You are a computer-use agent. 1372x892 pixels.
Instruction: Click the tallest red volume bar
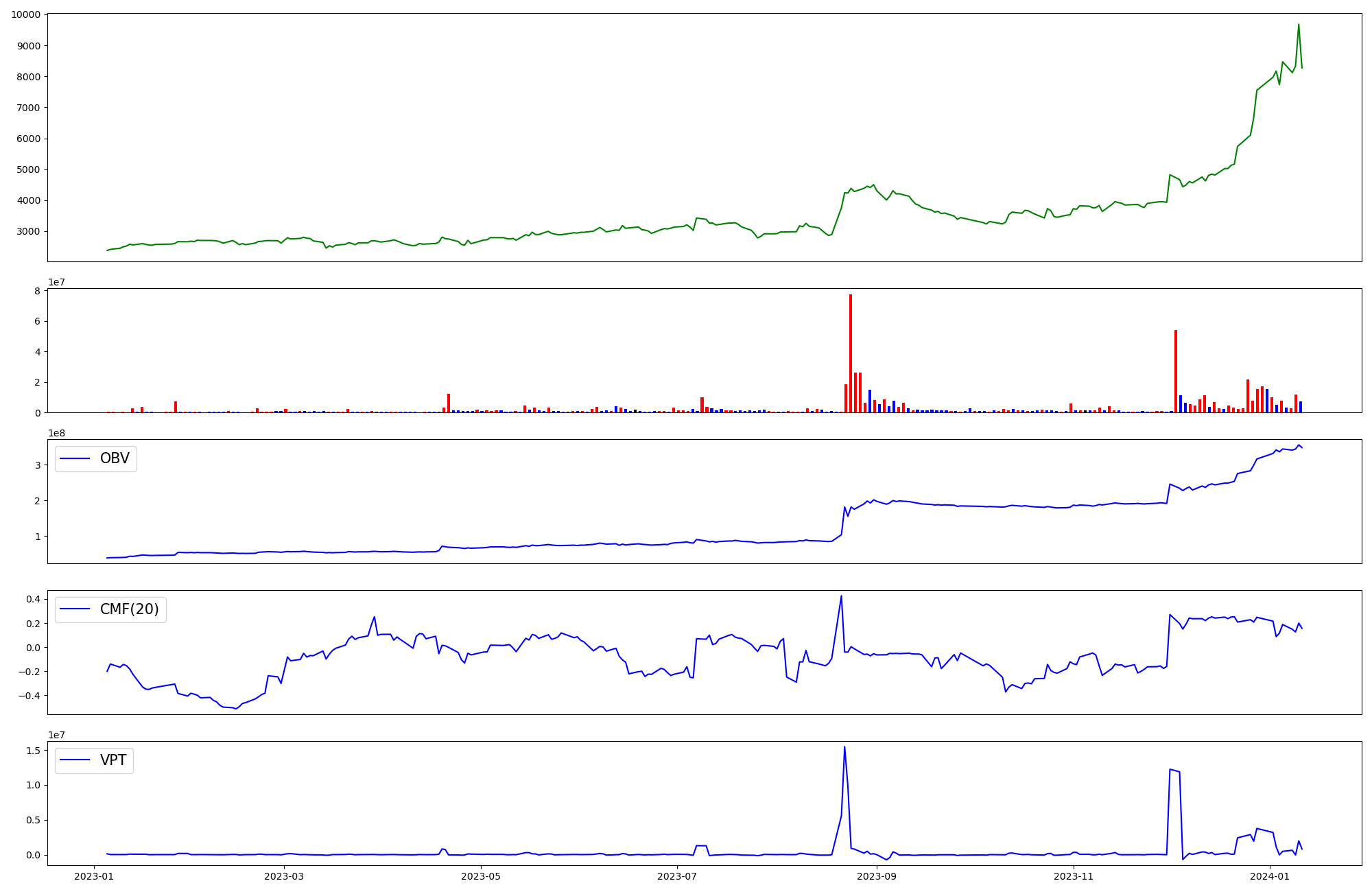tap(851, 353)
